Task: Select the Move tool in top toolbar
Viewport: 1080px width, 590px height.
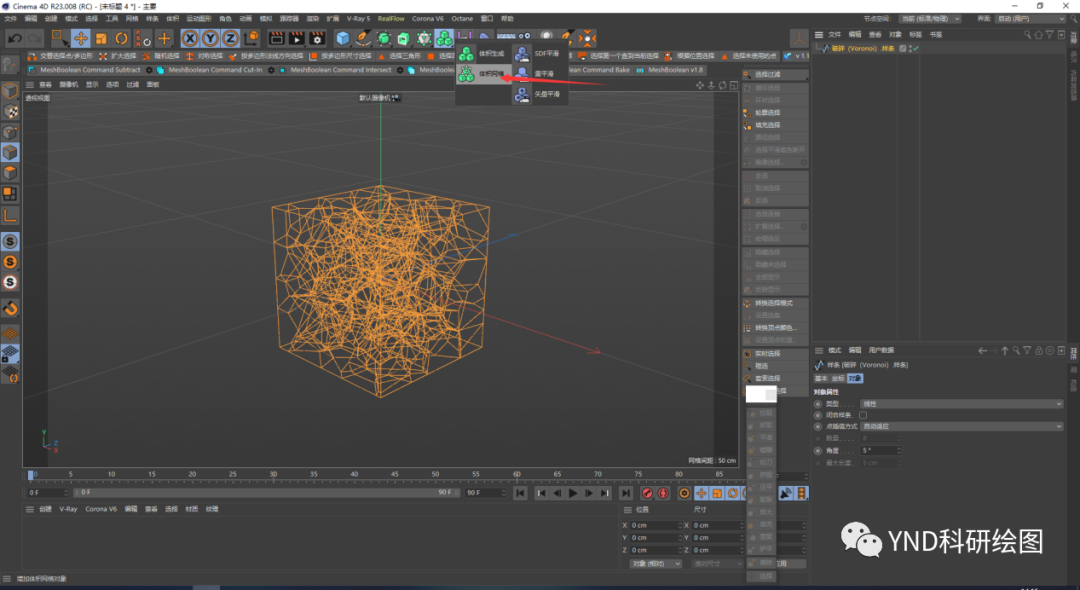Action: (81, 39)
